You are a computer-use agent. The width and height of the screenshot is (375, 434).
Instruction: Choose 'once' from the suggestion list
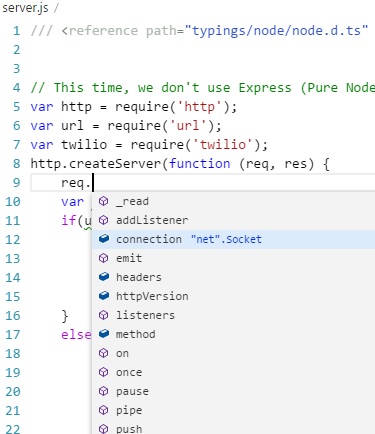pyautogui.click(x=233, y=372)
